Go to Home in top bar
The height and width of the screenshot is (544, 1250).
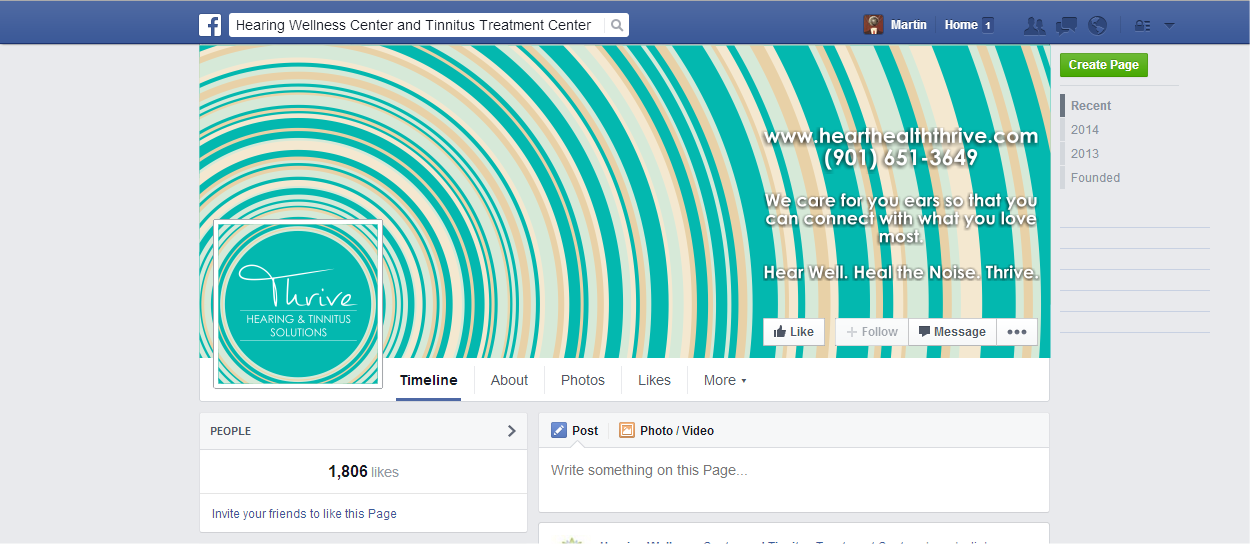click(x=961, y=25)
